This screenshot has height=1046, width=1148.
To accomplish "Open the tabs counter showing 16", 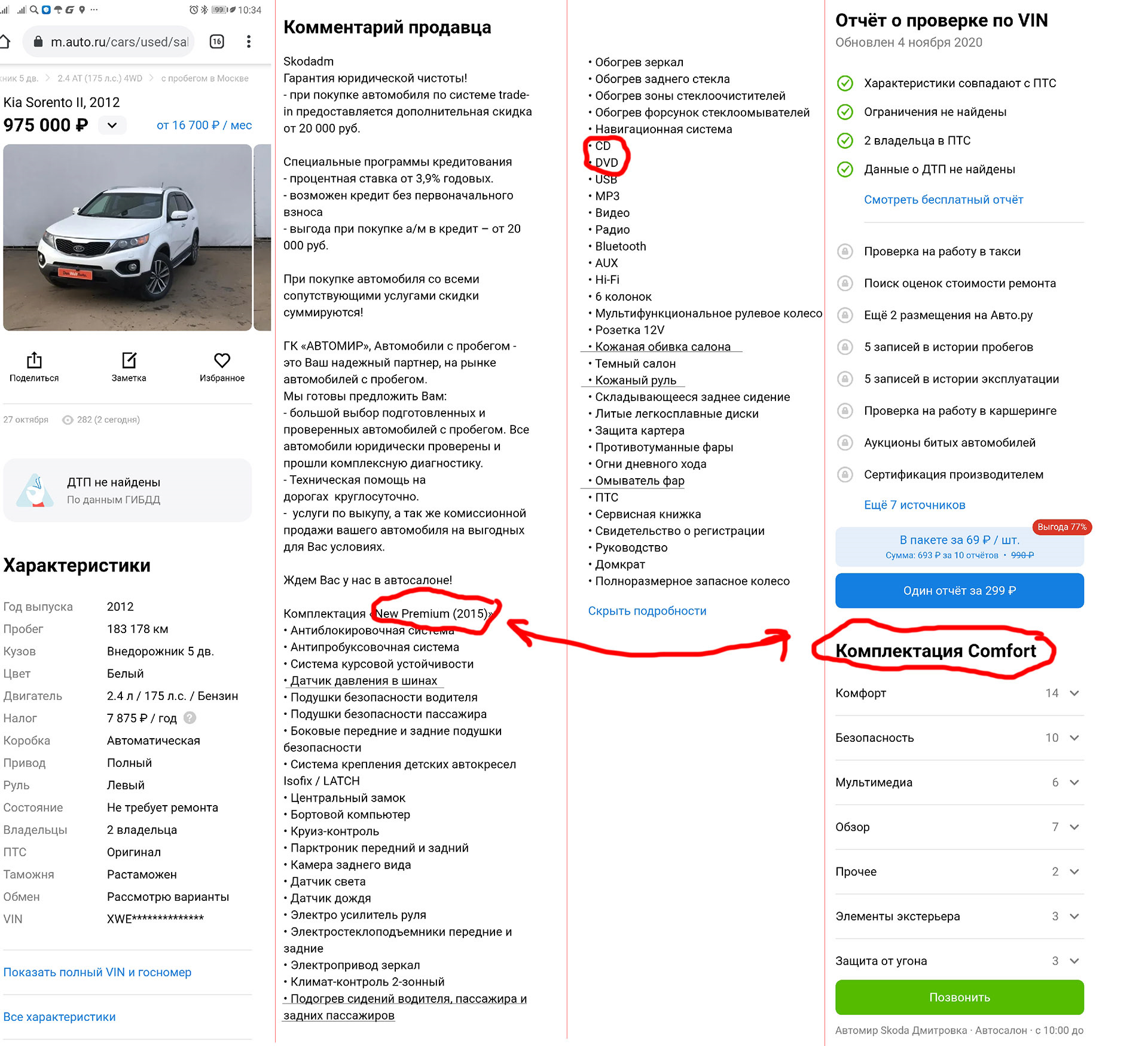I will tap(217, 42).
